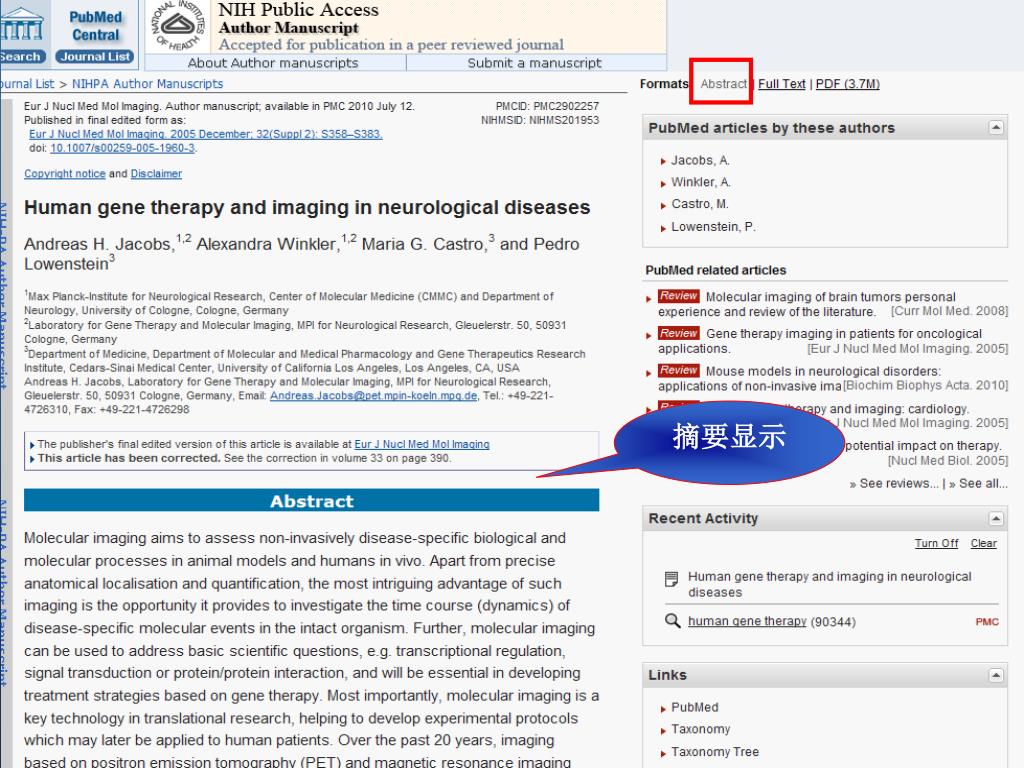Image resolution: width=1024 pixels, height=768 pixels.
Task: Open recent article Human gene therapy and imaging
Action: click(829, 584)
